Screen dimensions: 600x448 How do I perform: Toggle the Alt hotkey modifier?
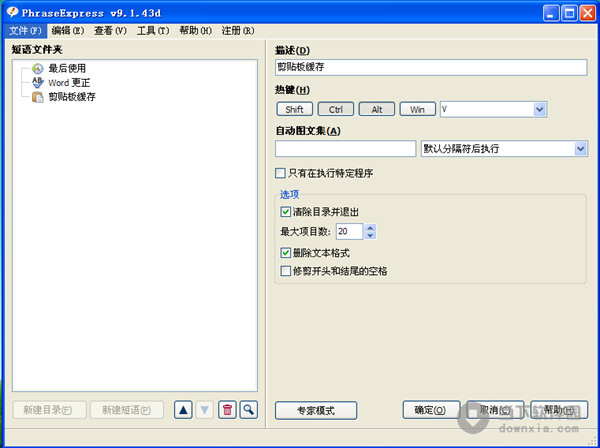pos(377,109)
